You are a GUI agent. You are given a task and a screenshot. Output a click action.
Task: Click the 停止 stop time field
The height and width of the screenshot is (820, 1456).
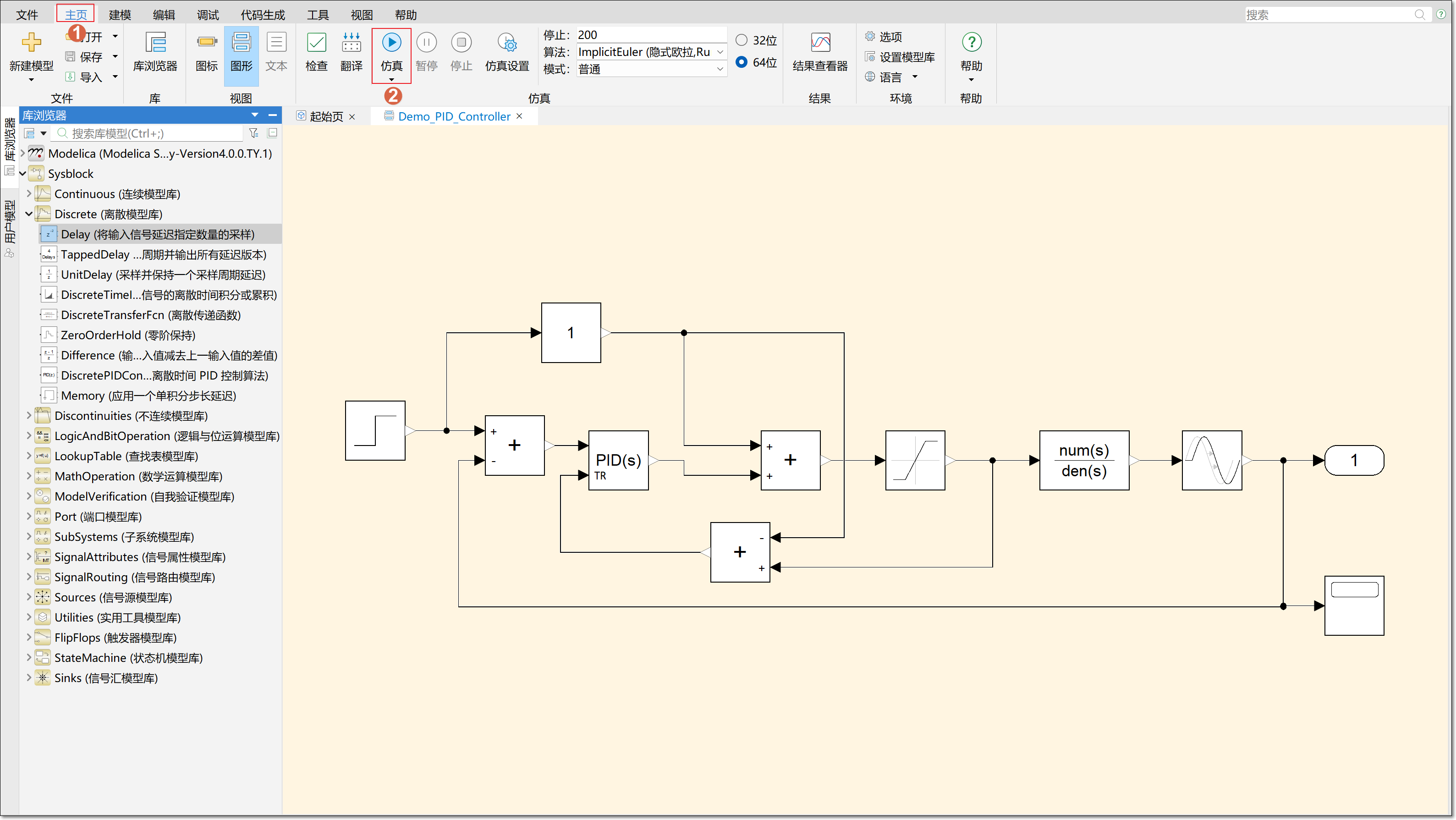(x=650, y=34)
